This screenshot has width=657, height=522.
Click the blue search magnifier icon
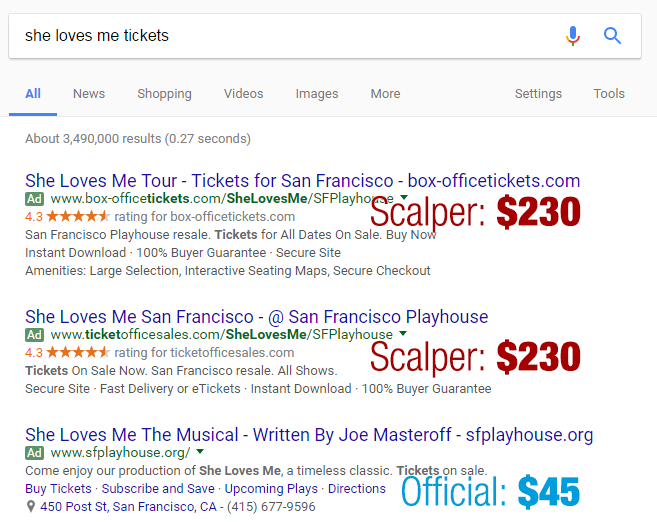point(612,36)
